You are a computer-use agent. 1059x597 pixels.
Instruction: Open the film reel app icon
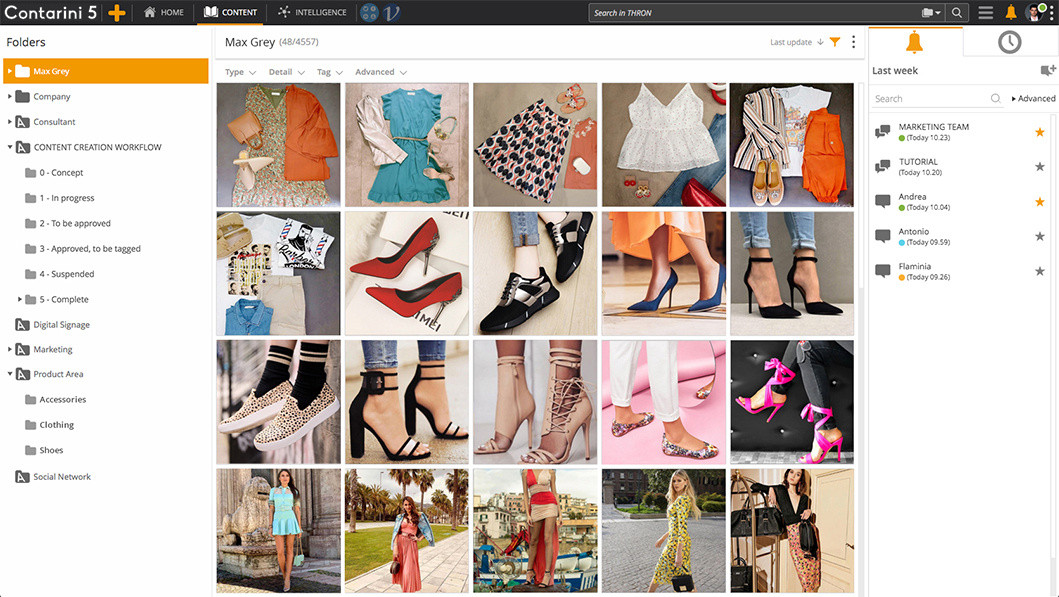(369, 12)
